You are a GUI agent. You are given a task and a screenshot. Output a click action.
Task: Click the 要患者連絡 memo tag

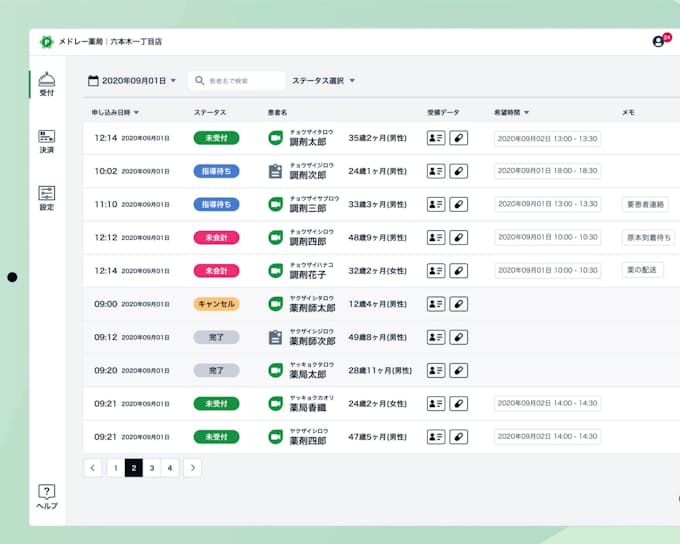coord(645,204)
